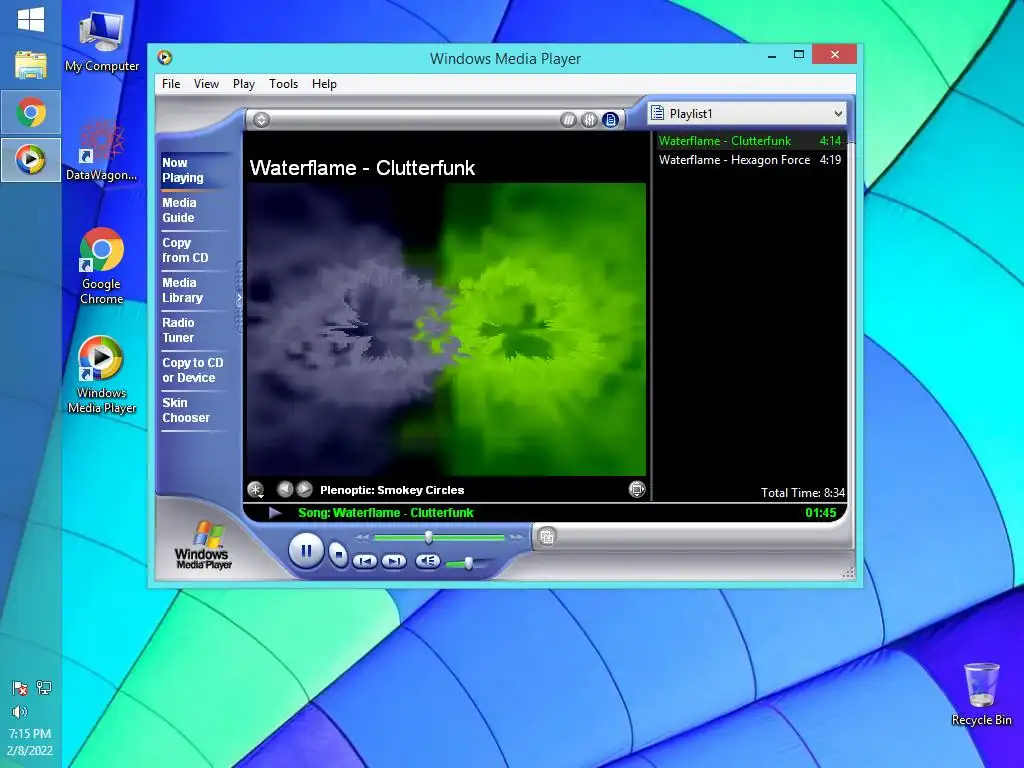This screenshot has width=1024, height=768.
Task: Open File Explorer from the taskbar
Action: click(31, 65)
